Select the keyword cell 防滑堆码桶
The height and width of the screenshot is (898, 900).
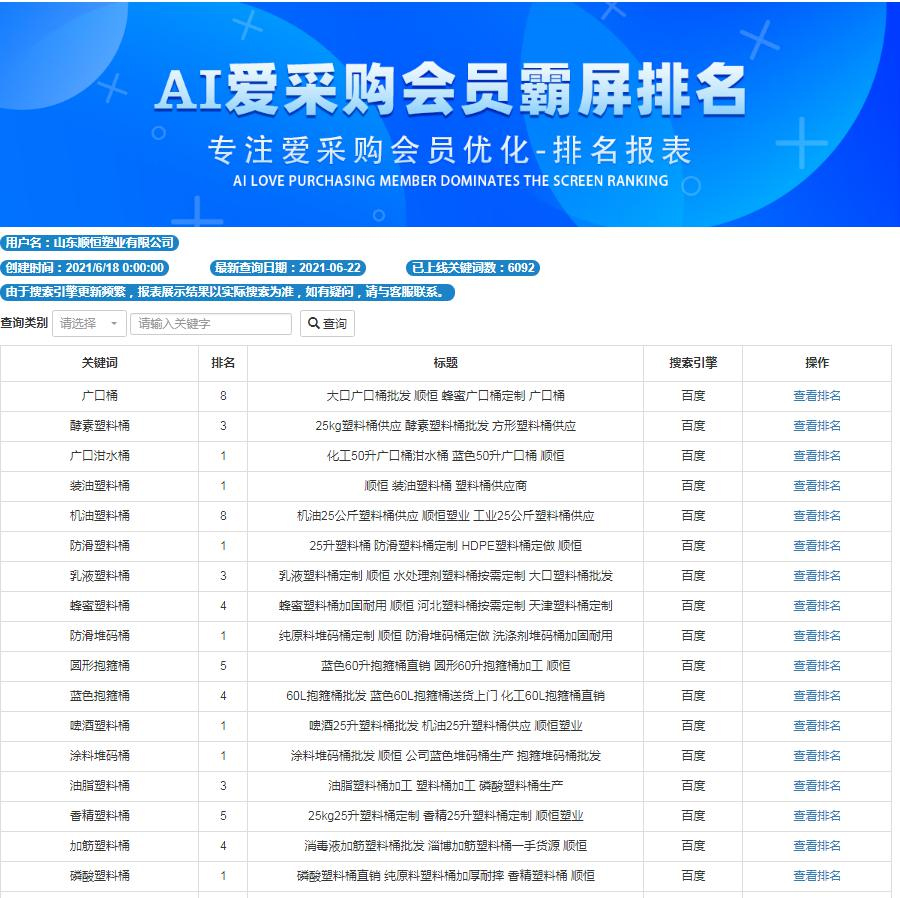click(99, 636)
